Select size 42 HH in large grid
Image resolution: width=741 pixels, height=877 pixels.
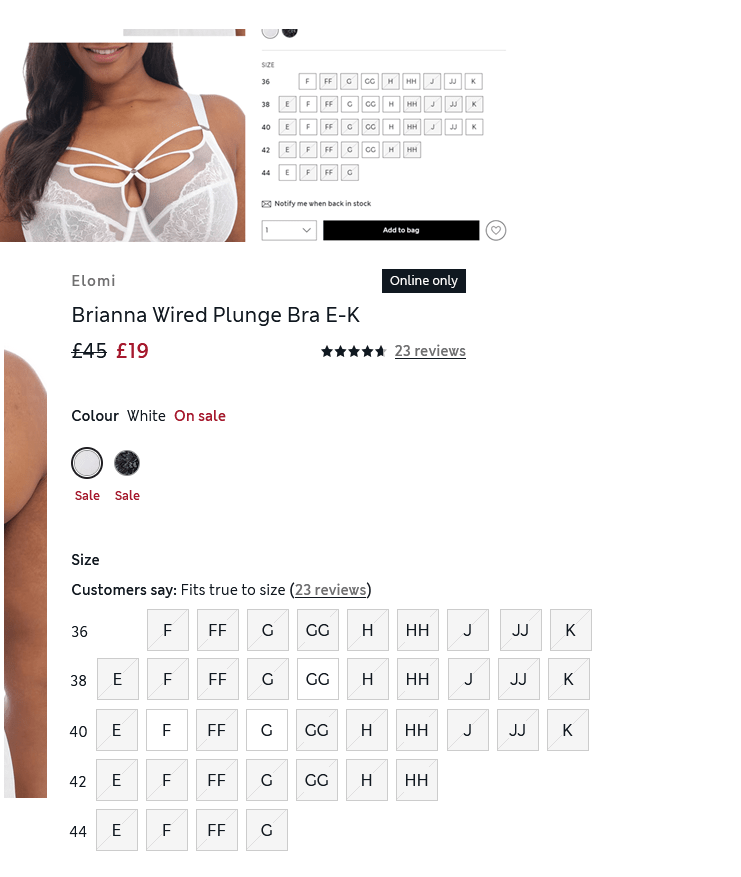(417, 780)
